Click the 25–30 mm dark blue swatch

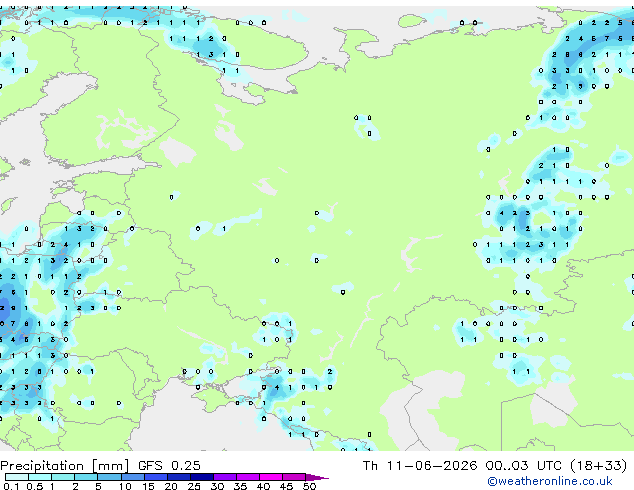tap(202, 477)
